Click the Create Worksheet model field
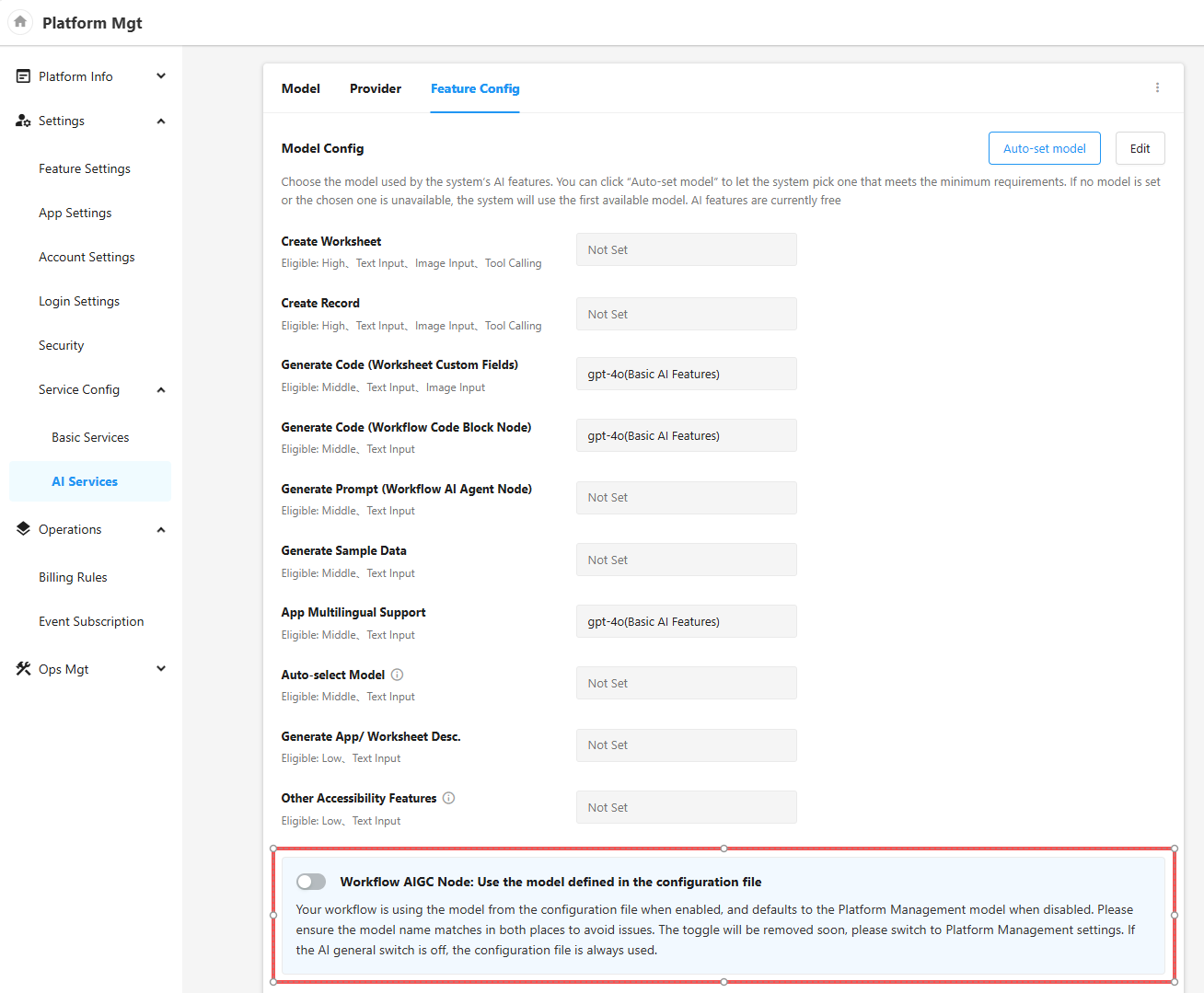The height and width of the screenshot is (993, 1204). 686,249
